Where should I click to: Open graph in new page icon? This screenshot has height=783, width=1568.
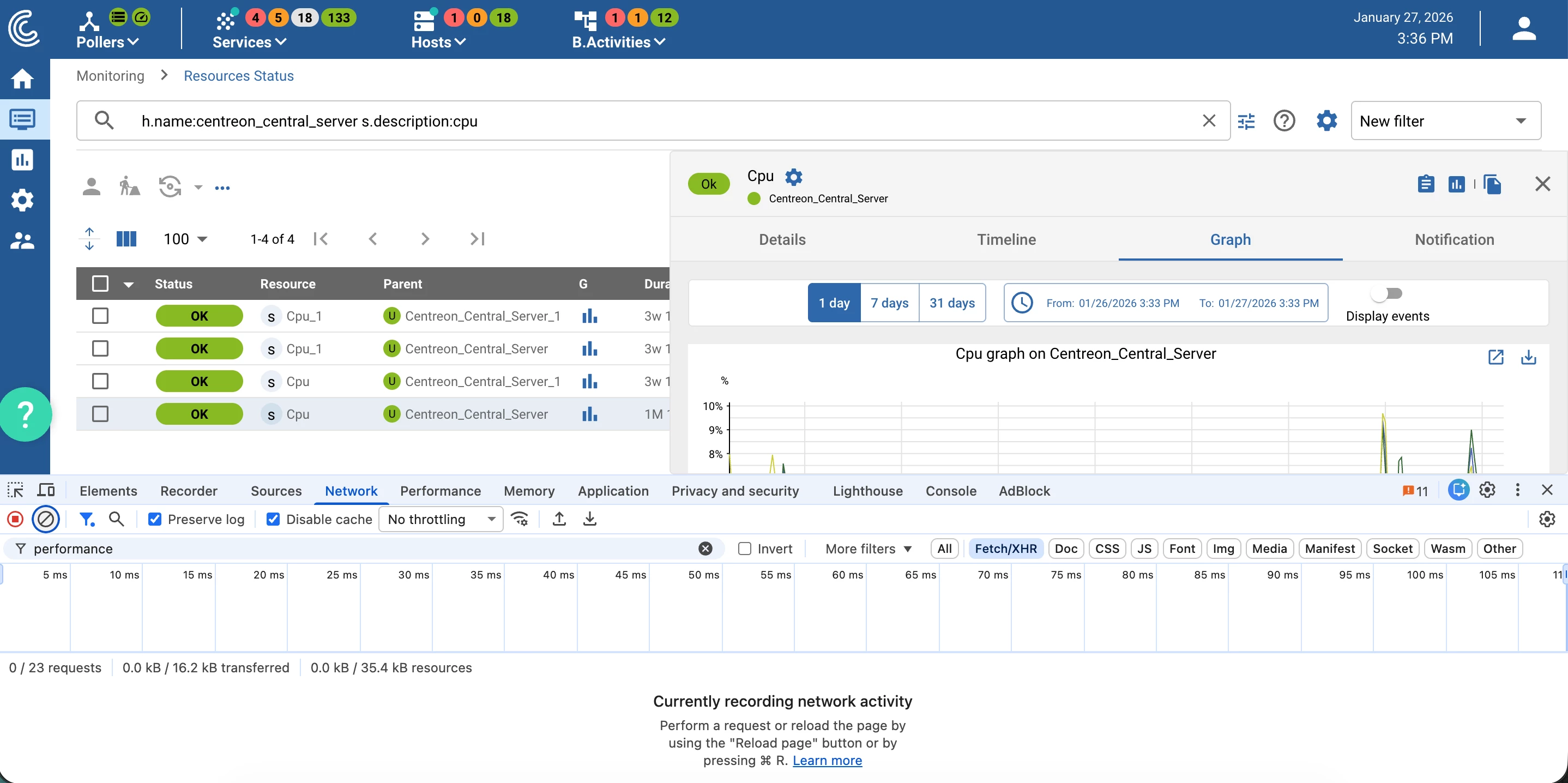click(1495, 357)
